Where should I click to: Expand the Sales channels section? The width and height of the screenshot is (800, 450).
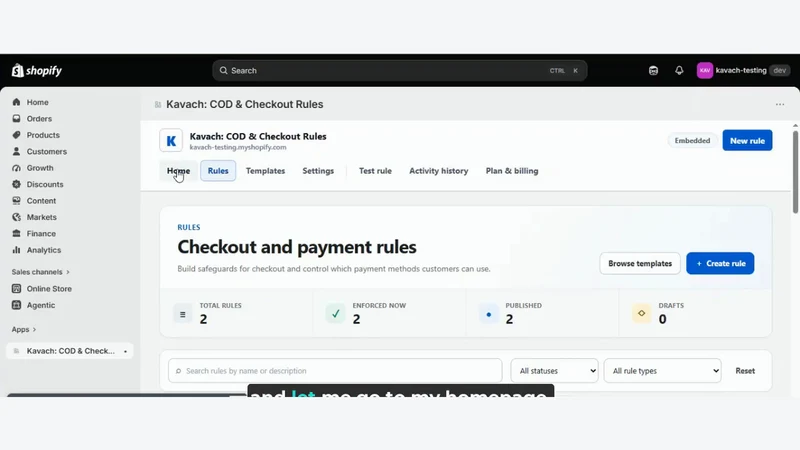pos(40,272)
